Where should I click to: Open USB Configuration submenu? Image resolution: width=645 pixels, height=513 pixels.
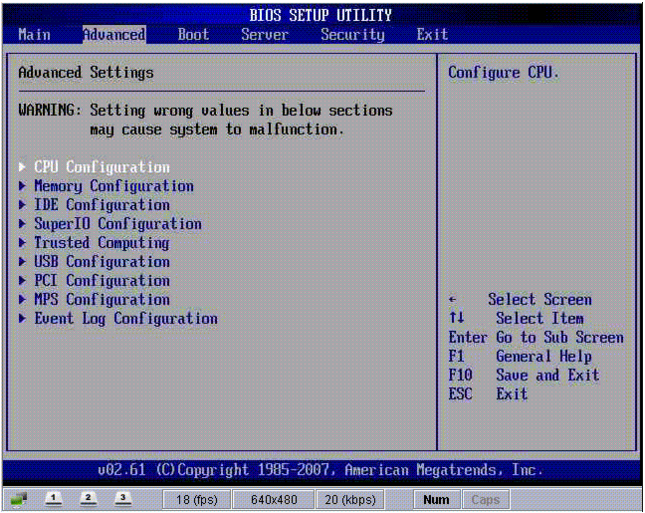click(101, 262)
